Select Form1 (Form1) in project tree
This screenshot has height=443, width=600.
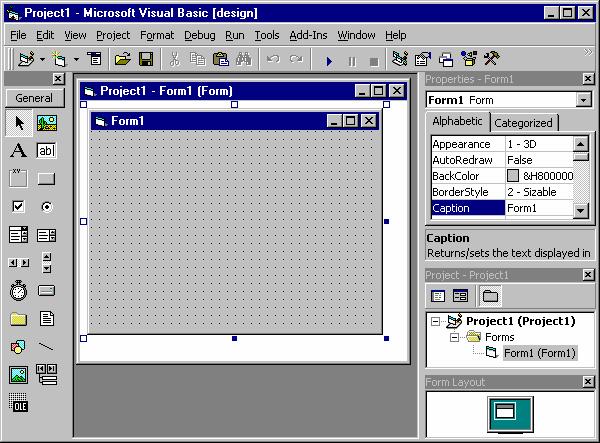coord(540,353)
